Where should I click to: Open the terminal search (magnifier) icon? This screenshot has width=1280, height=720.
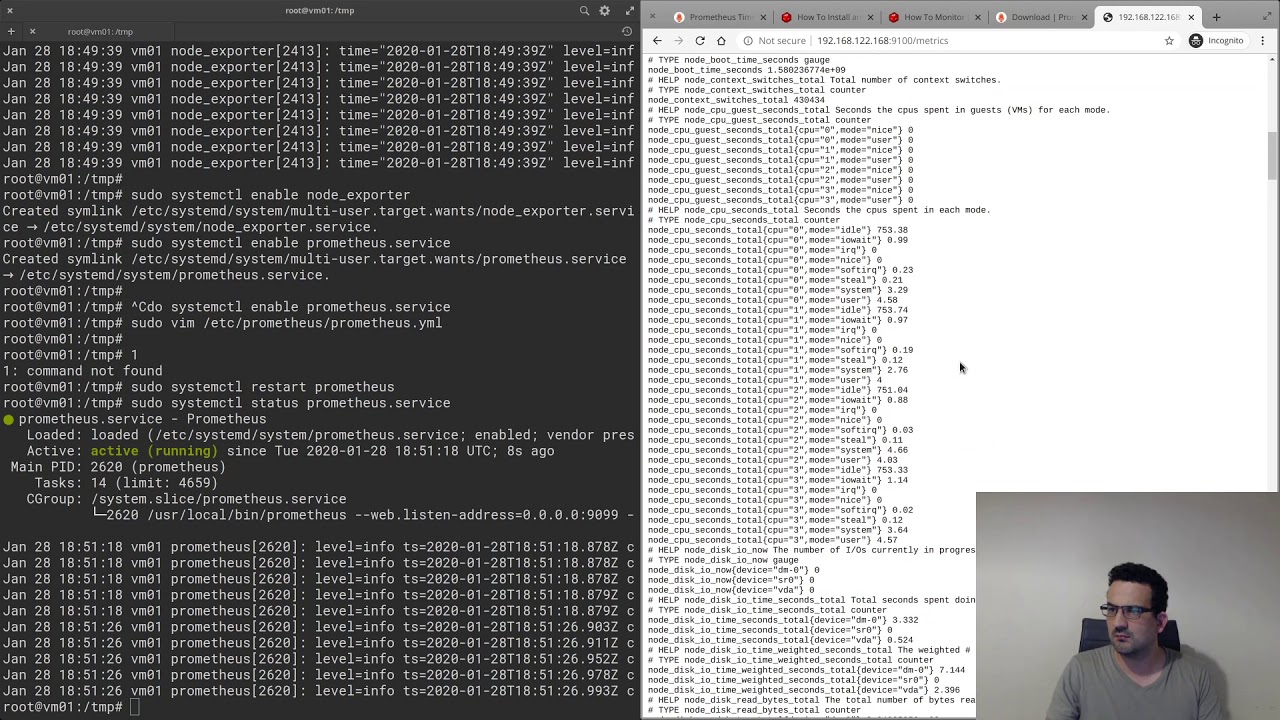tap(584, 10)
